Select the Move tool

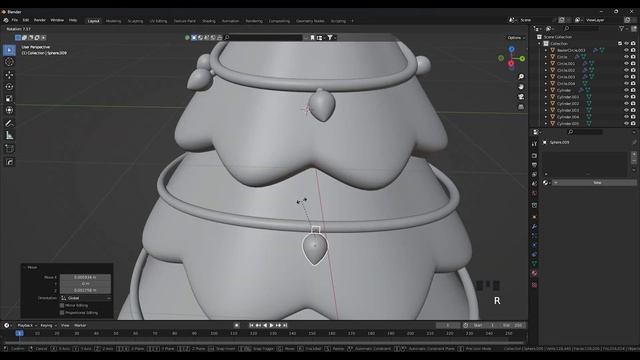coord(9,75)
